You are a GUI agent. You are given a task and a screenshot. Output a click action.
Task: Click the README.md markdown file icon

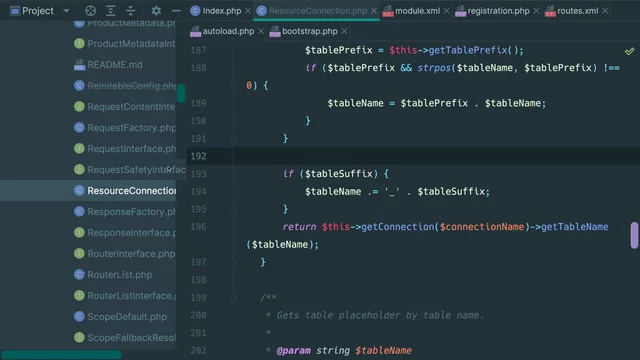79,64
